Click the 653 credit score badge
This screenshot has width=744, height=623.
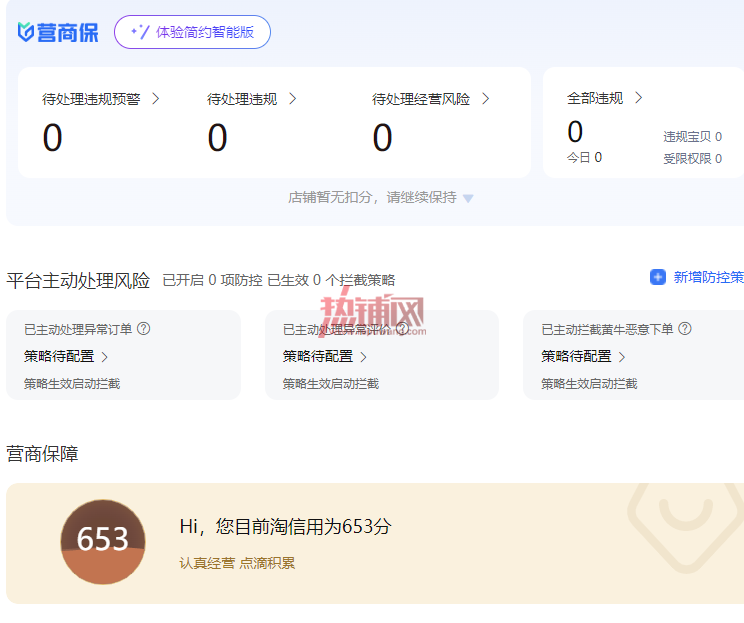(x=103, y=541)
